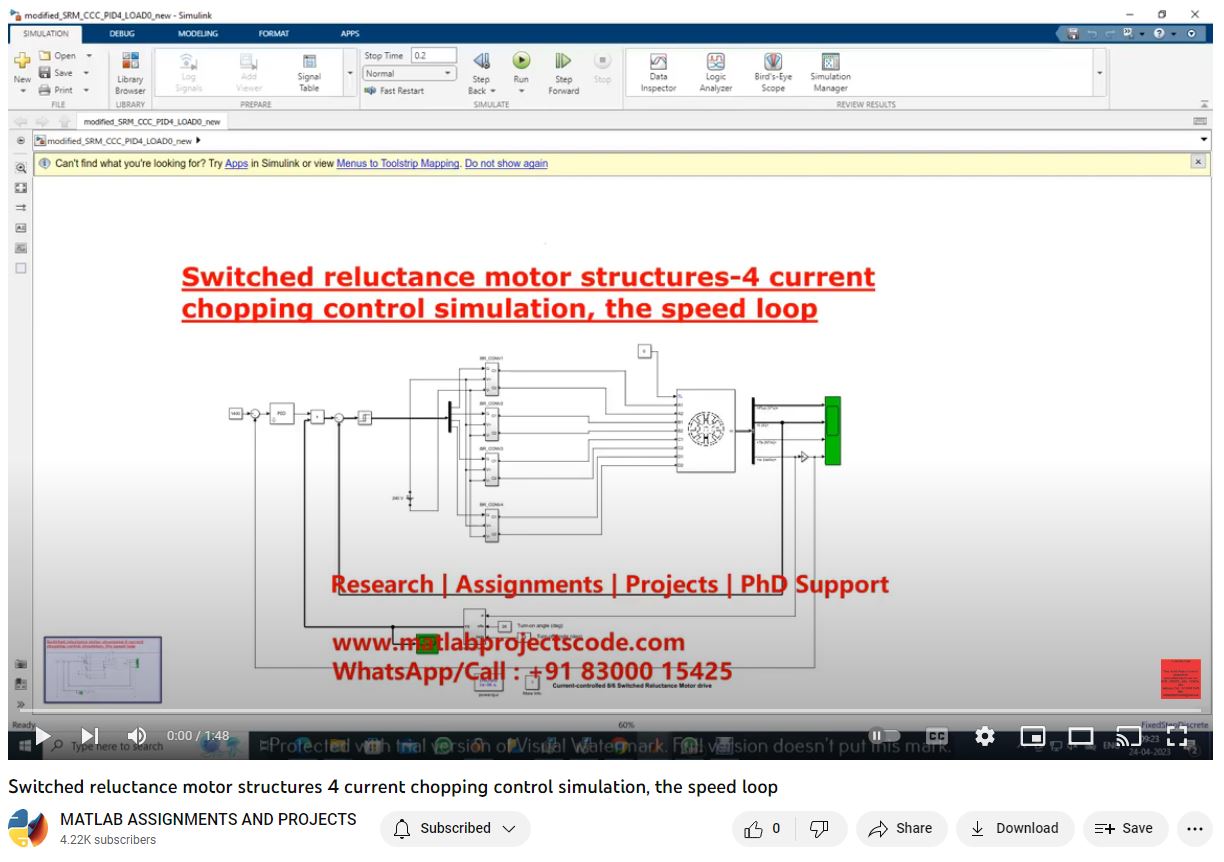The height and width of the screenshot is (862, 1224).
Task: Open the Simulation Manager
Action: [830, 63]
